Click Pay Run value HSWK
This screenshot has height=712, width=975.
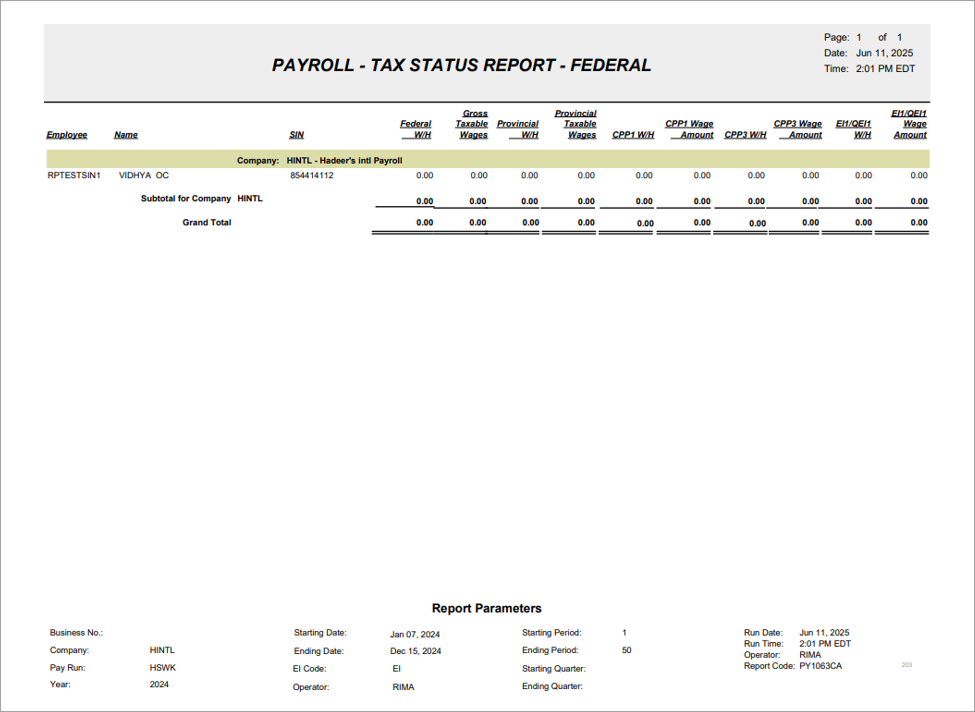(163, 668)
